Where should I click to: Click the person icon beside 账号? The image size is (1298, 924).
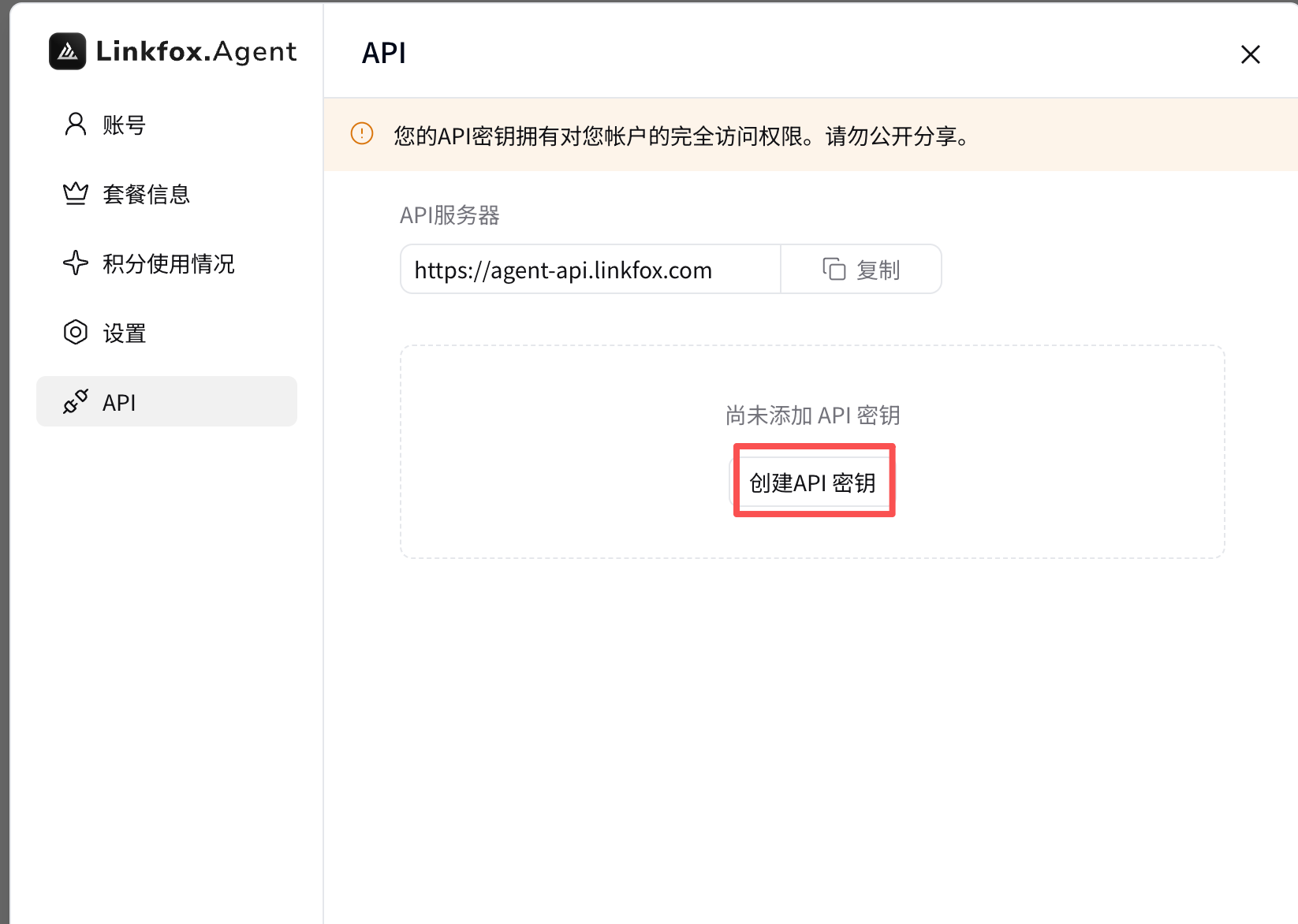point(76,124)
